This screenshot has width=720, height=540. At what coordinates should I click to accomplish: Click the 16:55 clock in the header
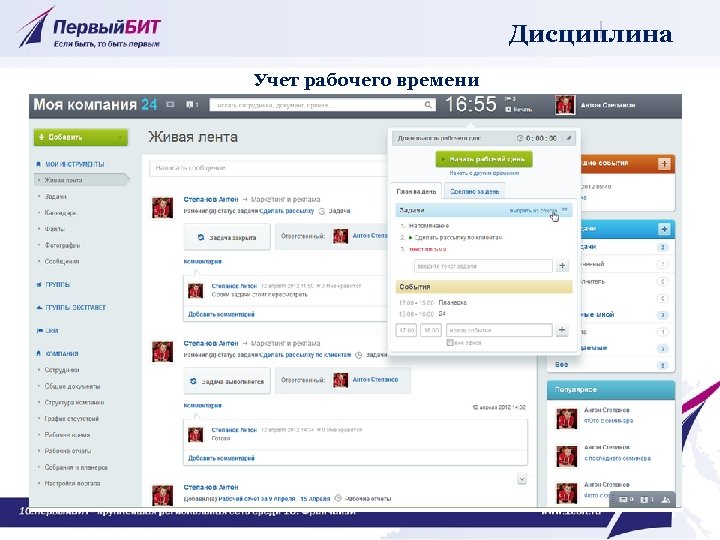[x=471, y=104]
